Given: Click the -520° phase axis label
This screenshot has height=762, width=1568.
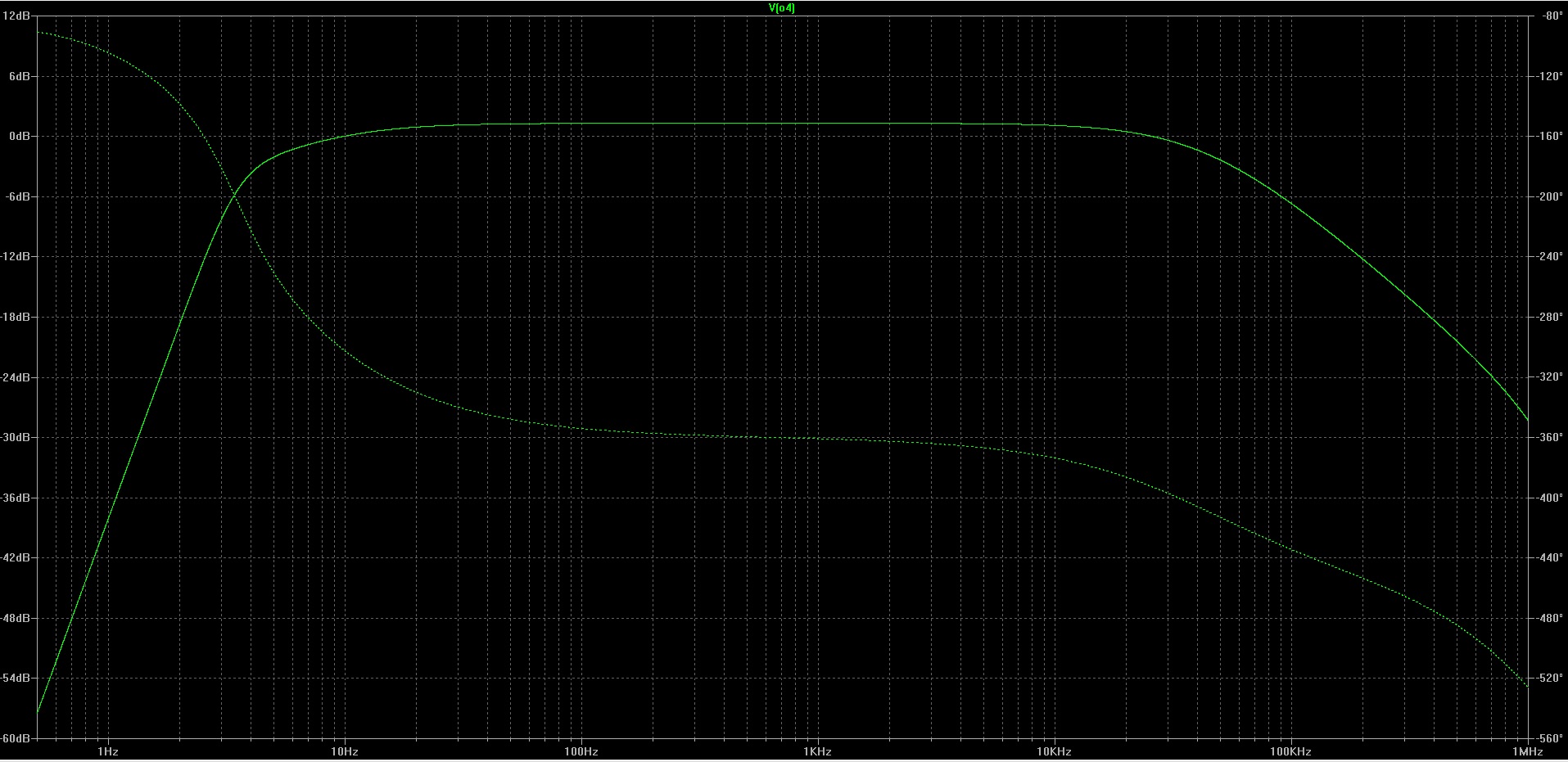Looking at the screenshot, I should click(1551, 678).
